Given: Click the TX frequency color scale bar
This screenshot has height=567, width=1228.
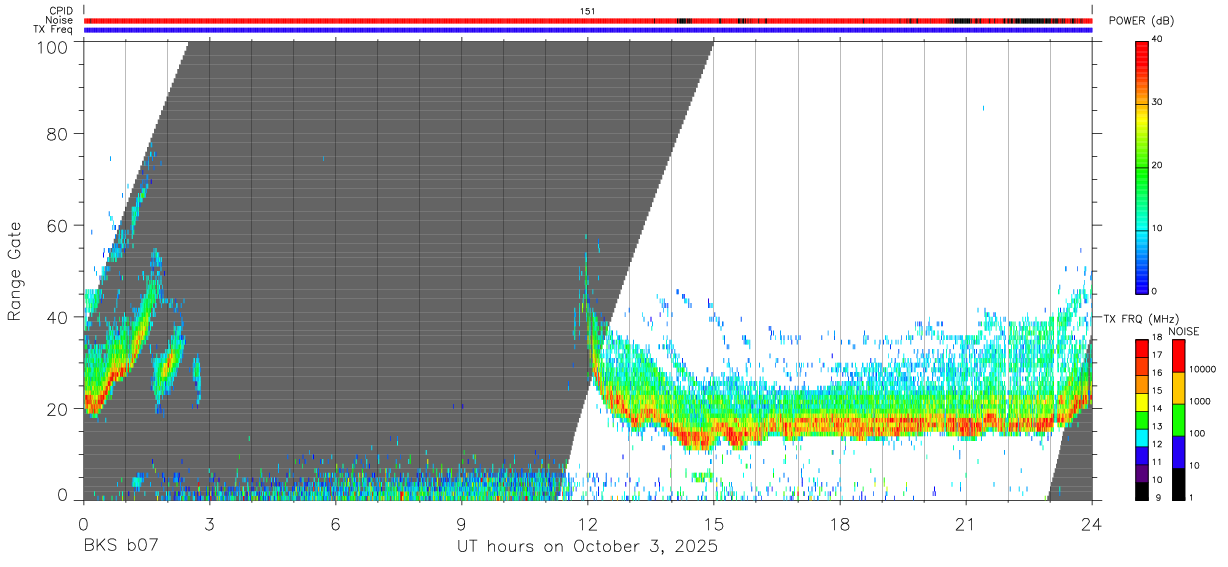Looking at the screenshot, I should pos(1141,420).
